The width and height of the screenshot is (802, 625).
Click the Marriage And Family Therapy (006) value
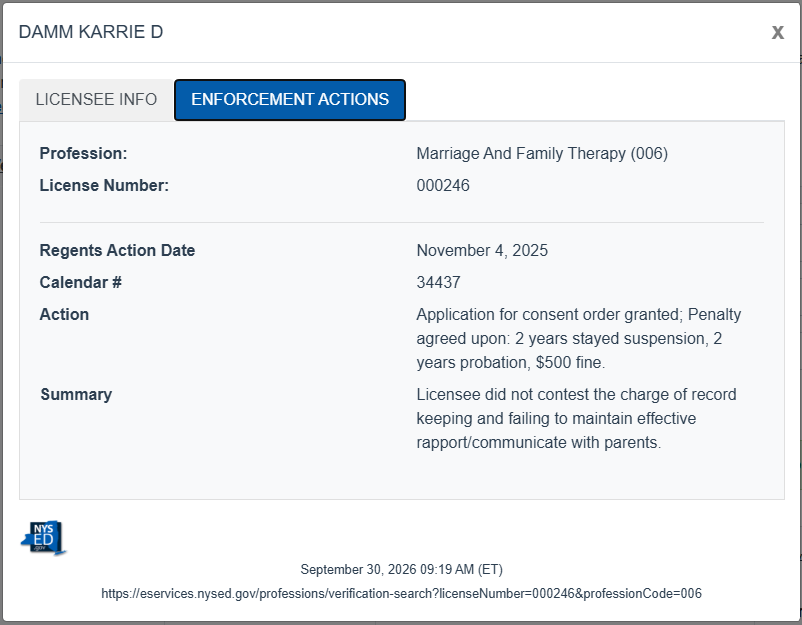coord(542,153)
